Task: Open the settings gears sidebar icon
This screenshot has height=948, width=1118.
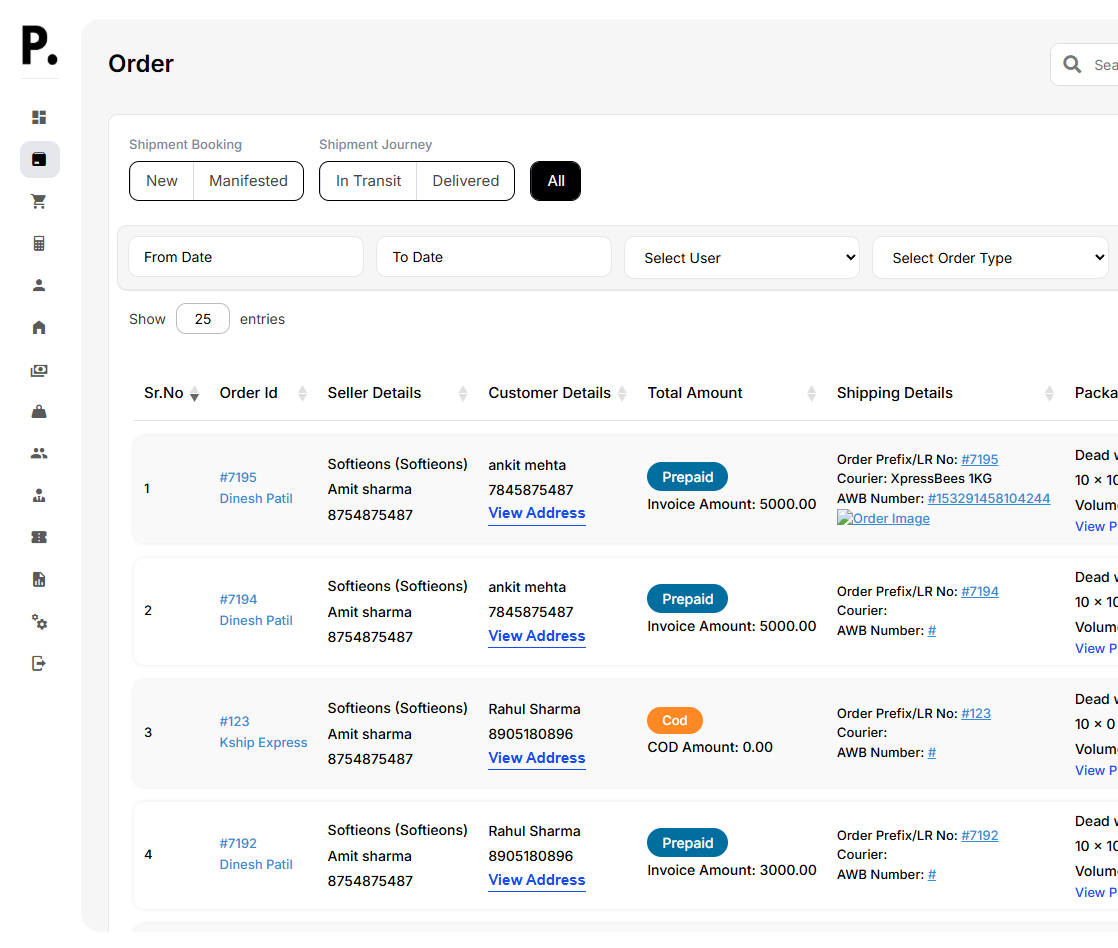Action: click(39, 622)
